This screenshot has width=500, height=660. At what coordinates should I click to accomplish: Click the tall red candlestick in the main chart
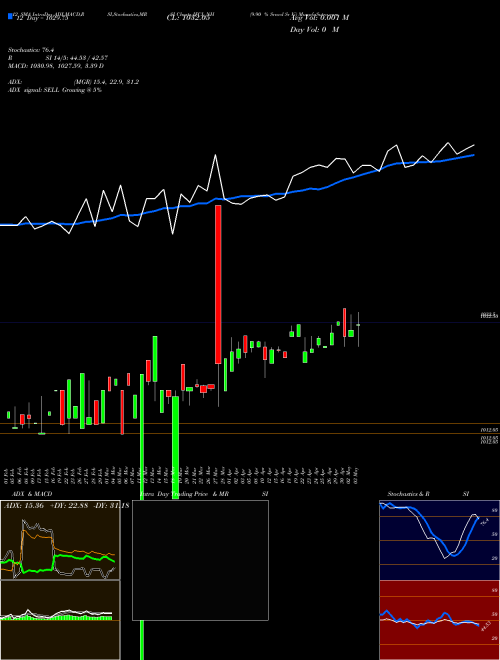pos(218,284)
